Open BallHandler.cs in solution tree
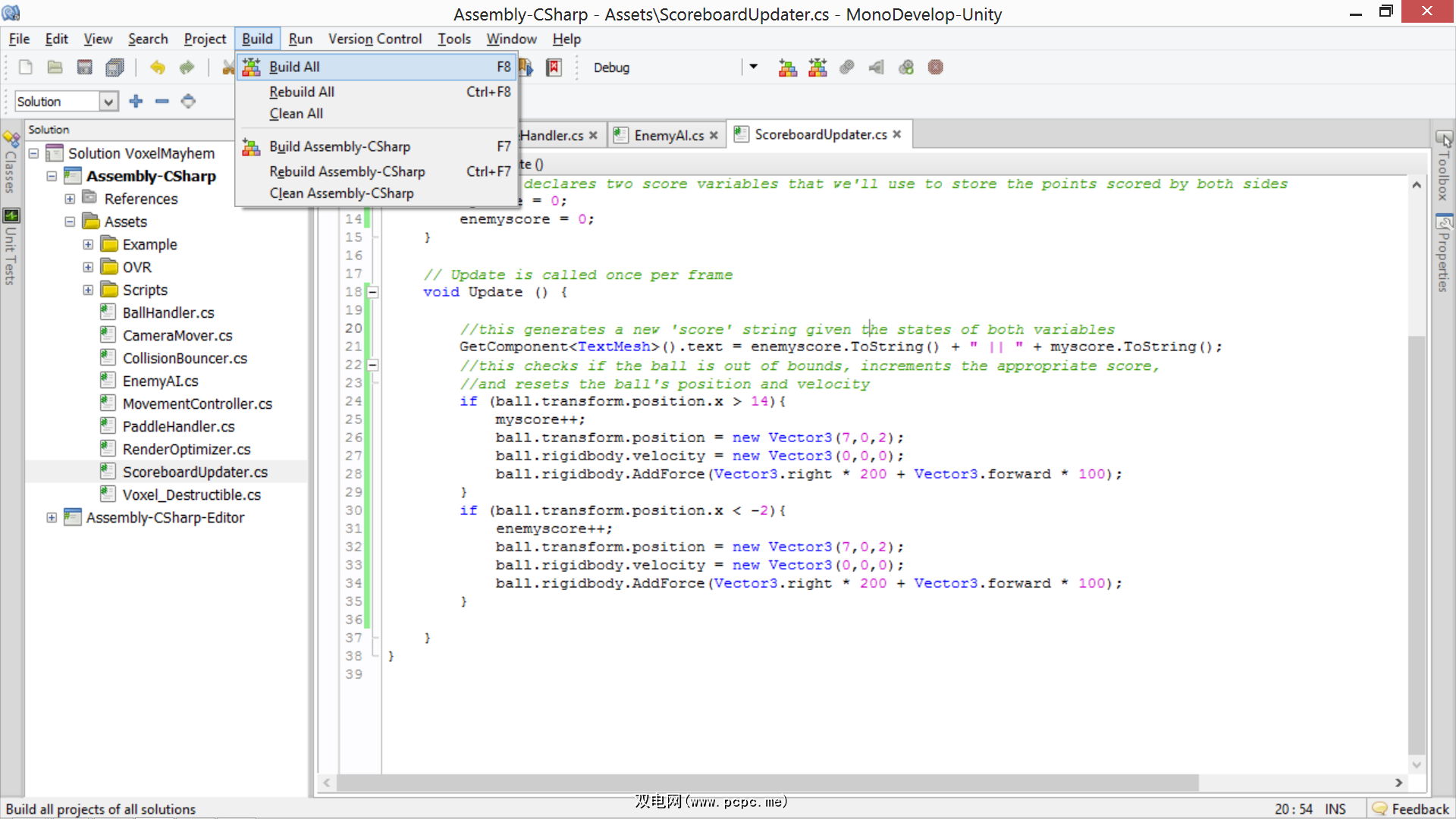1456x819 pixels. [x=168, y=312]
